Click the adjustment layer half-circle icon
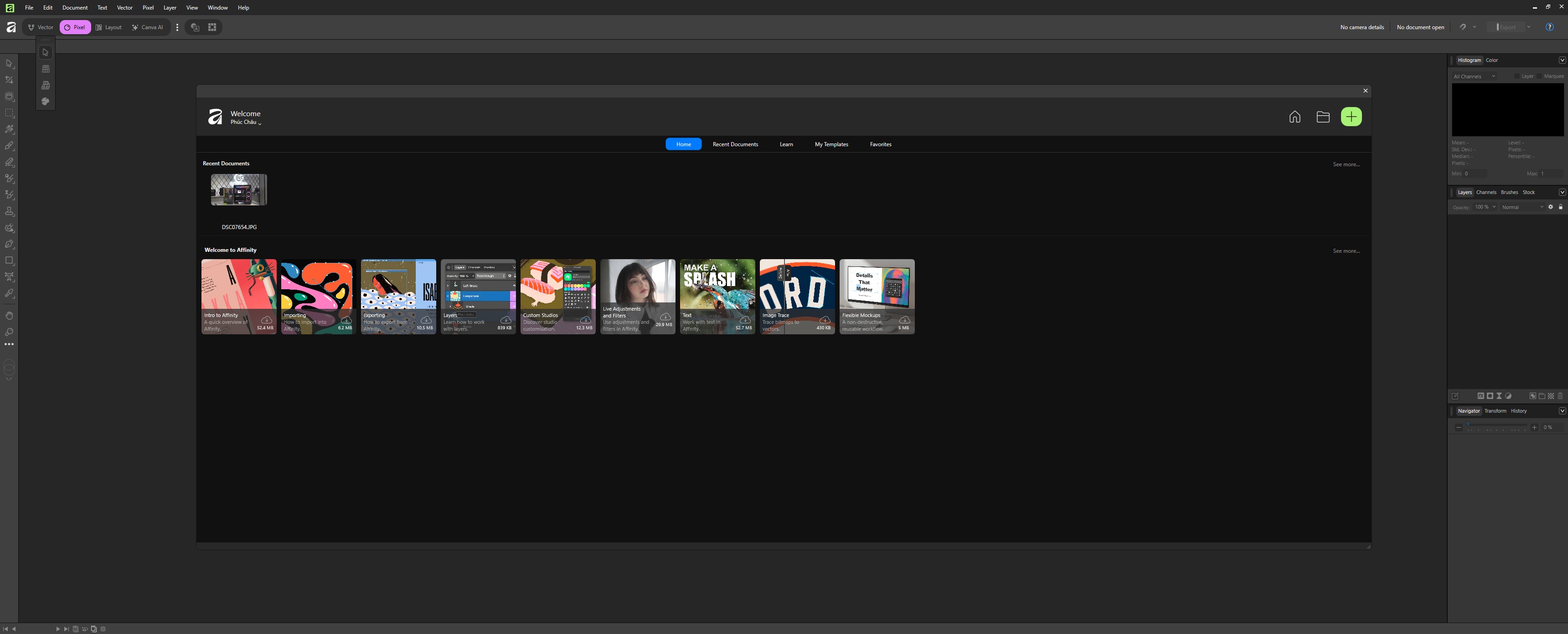This screenshot has width=1568, height=634. click(1508, 396)
